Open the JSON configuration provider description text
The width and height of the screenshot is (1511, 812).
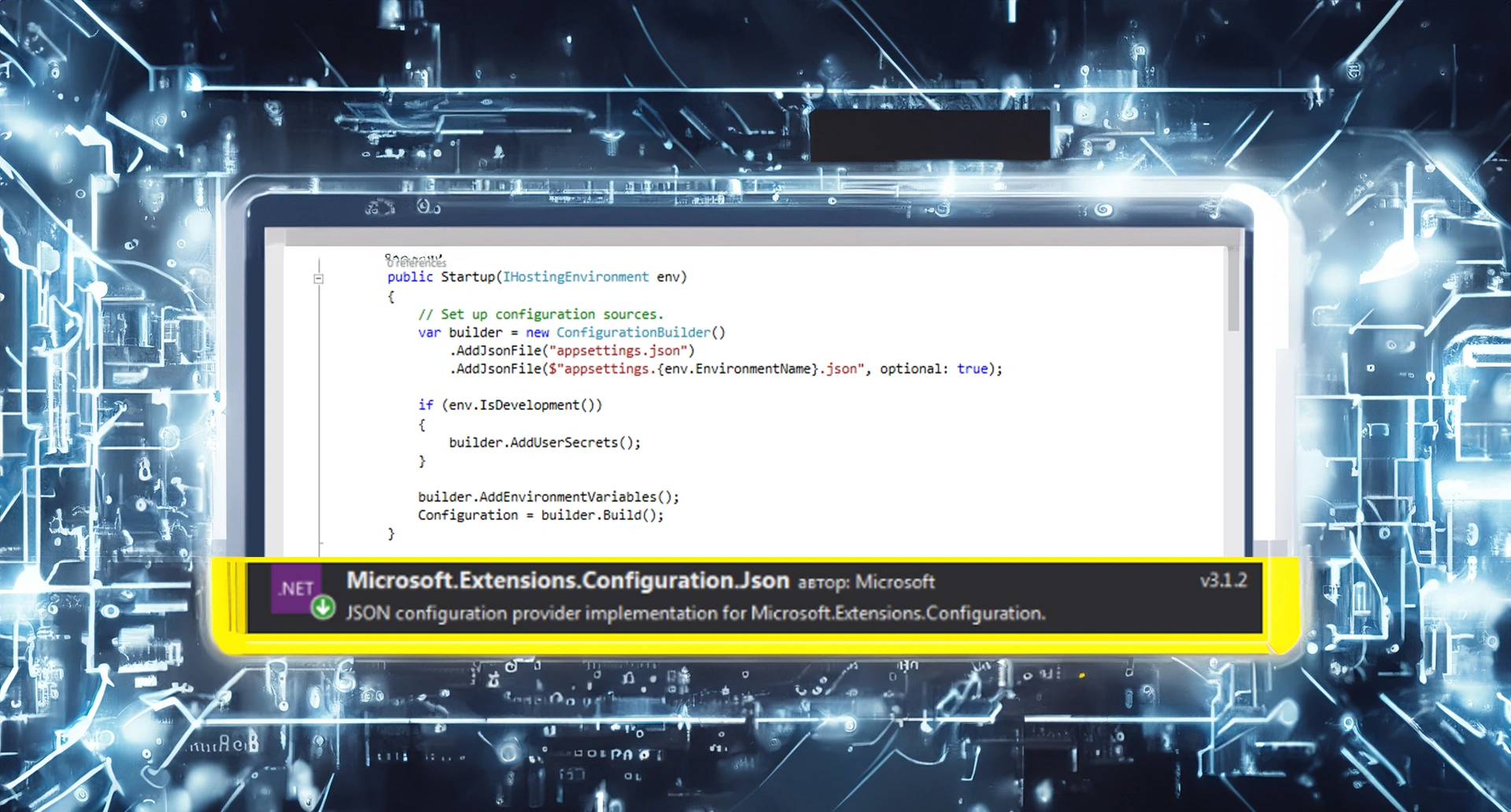696,613
